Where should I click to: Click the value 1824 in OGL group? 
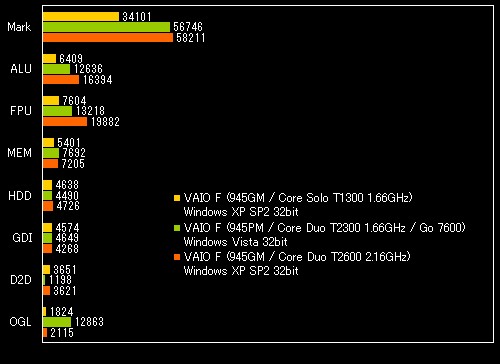tap(62, 312)
